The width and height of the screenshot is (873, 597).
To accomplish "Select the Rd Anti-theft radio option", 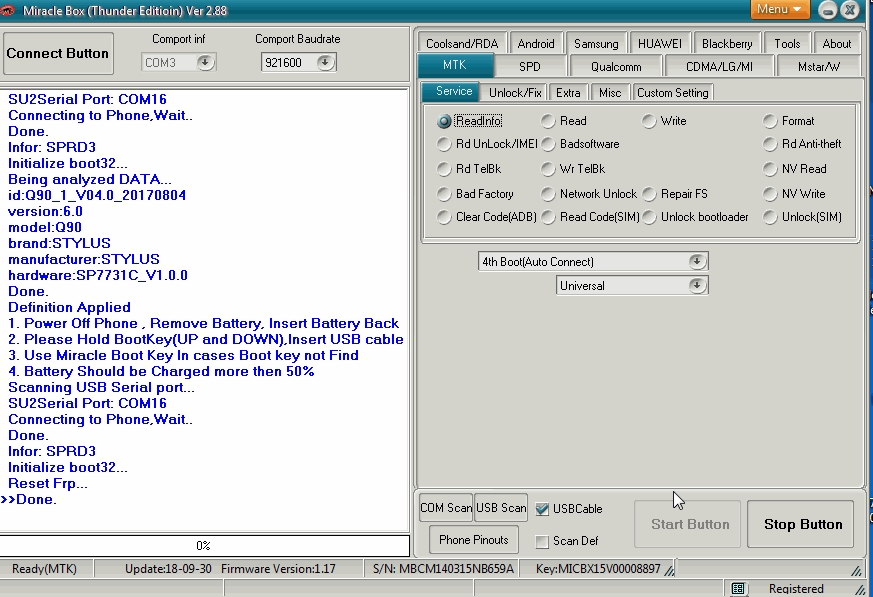I will (x=770, y=144).
